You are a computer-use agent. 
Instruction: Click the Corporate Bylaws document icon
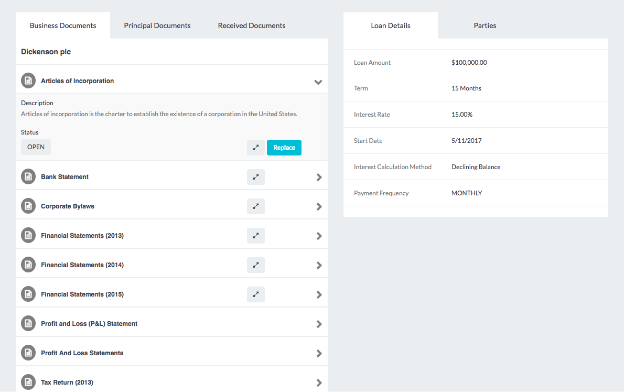pos(28,206)
